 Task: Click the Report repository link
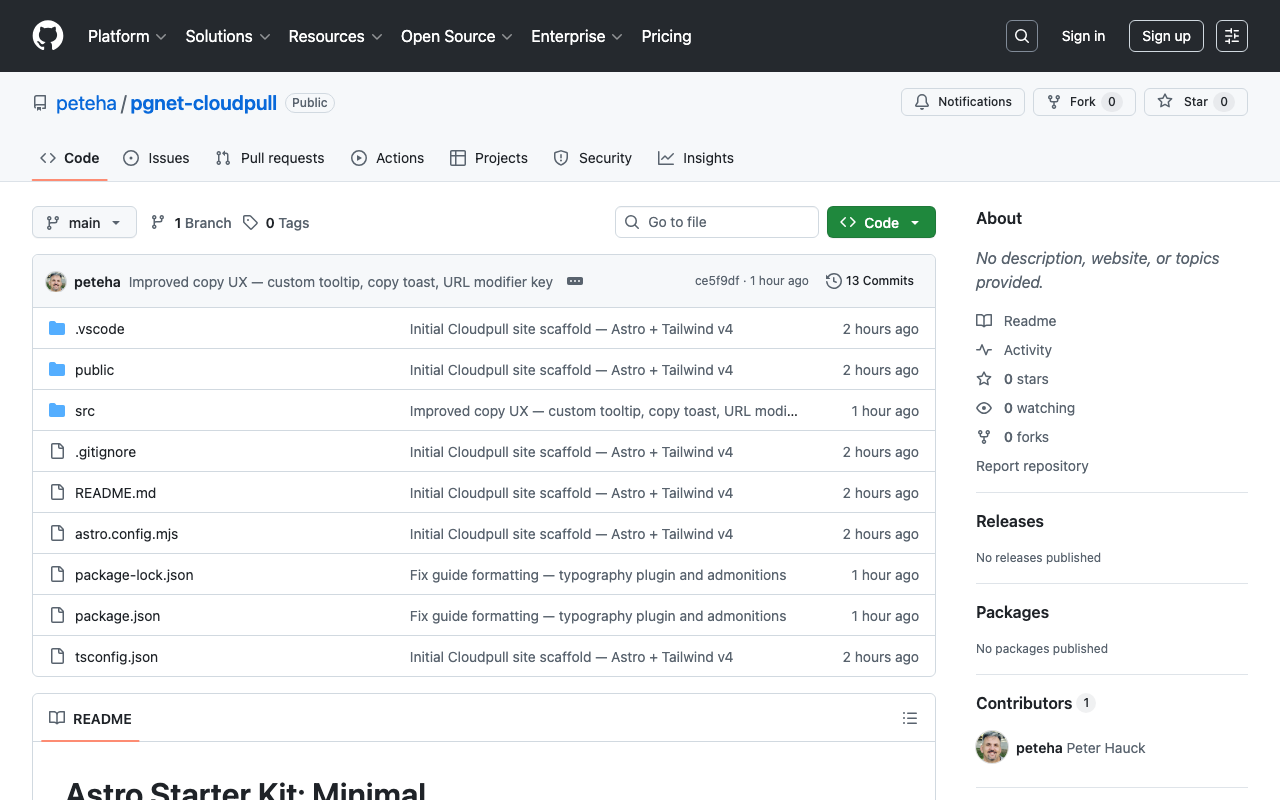tap(1032, 466)
